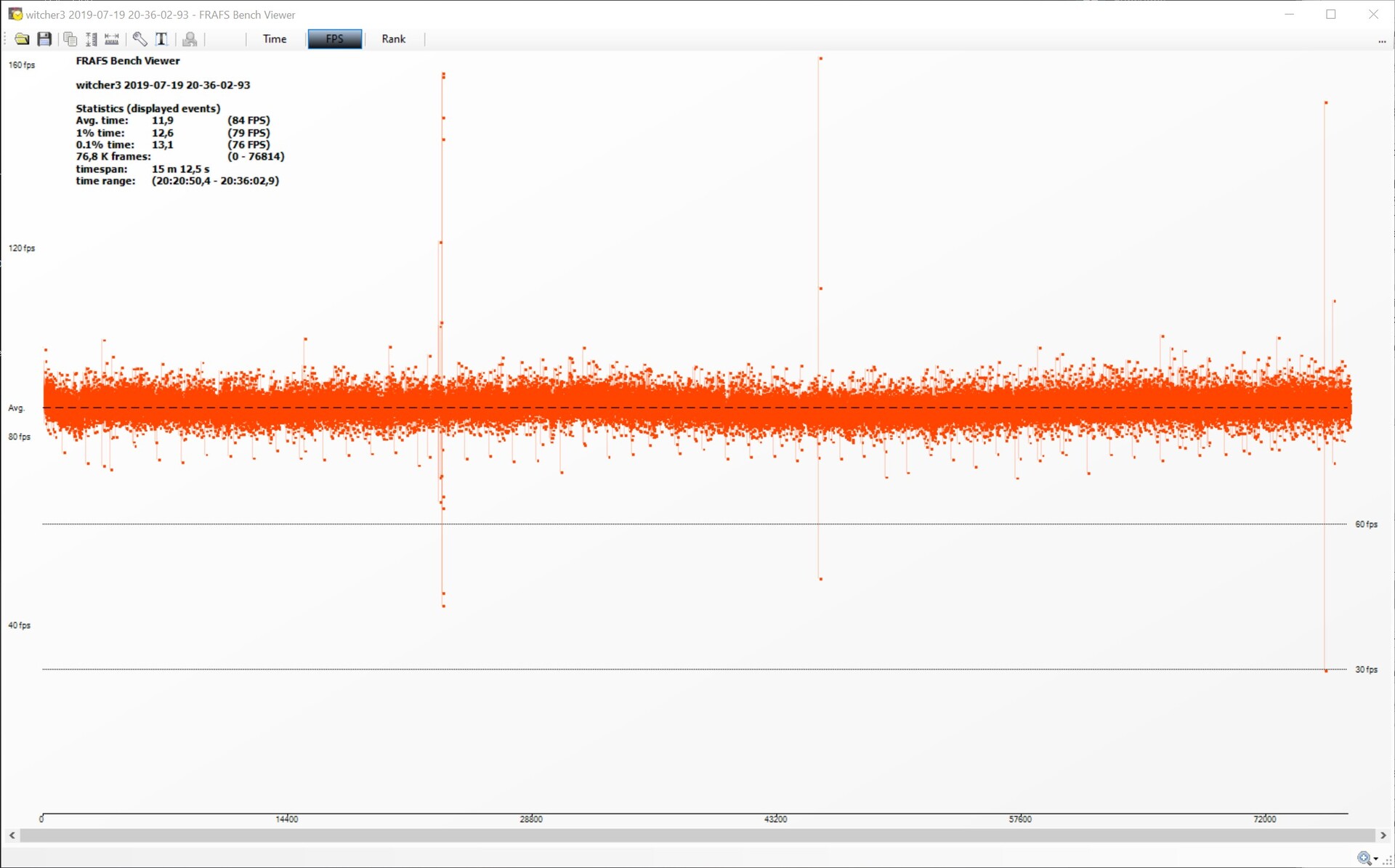Click the FRAFS app icon in title bar
The width and height of the screenshot is (1395, 868).
pyautogui.click(x=15, y=15)
